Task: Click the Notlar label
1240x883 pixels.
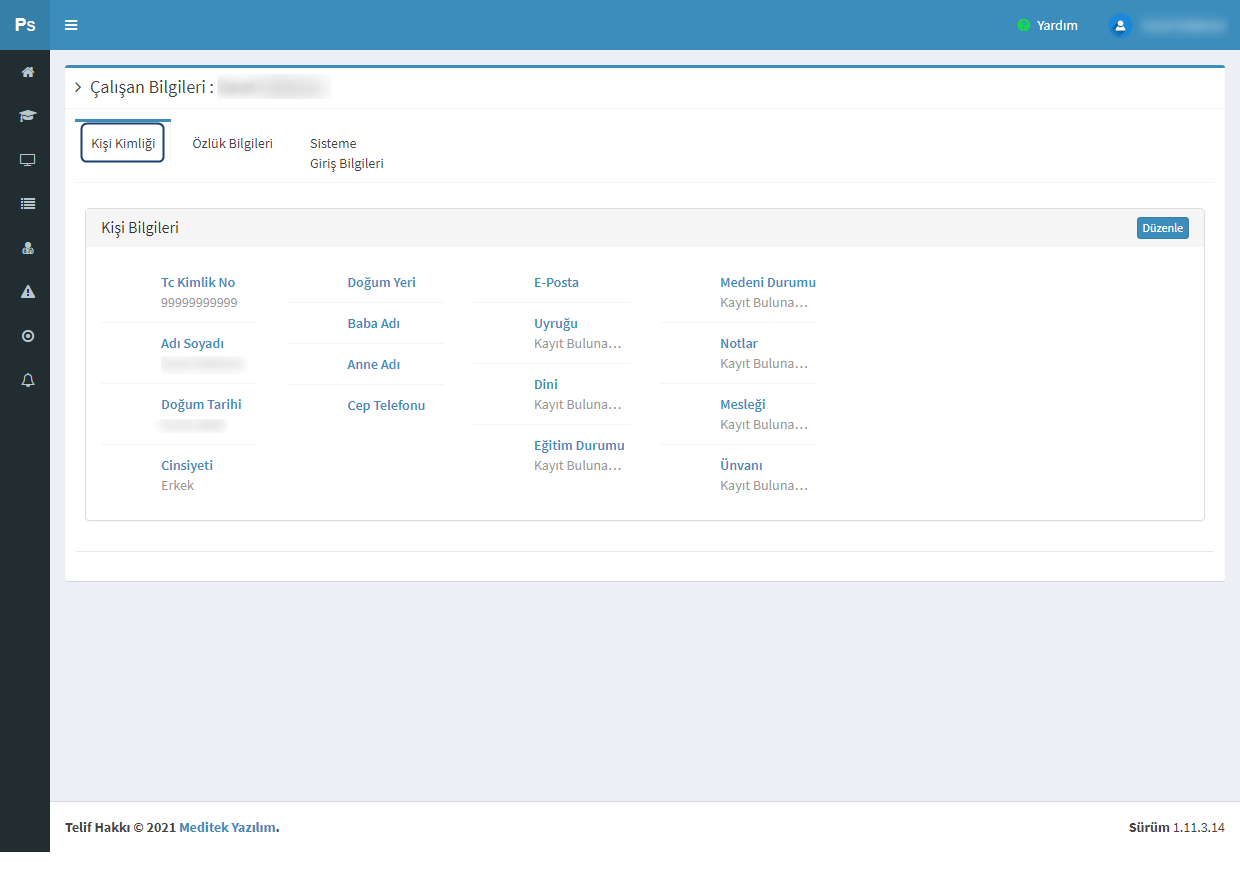Action: (x=739, y=343)
